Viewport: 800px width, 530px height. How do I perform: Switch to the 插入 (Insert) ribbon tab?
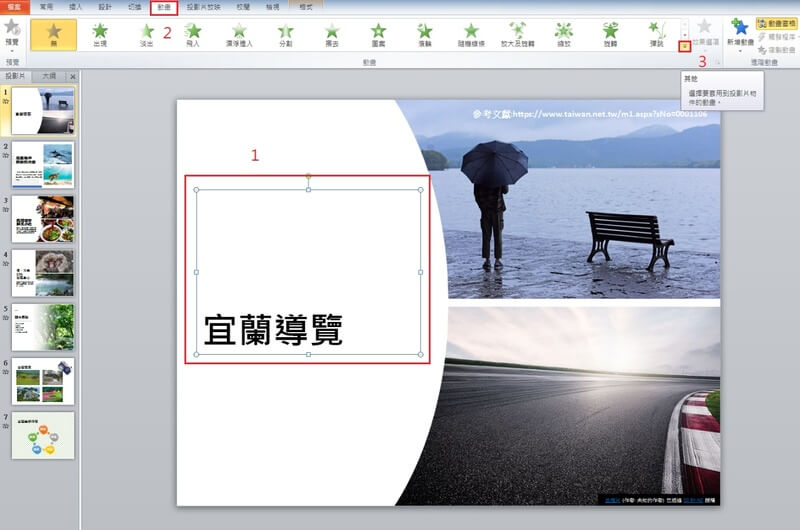(x=76, y=7)
